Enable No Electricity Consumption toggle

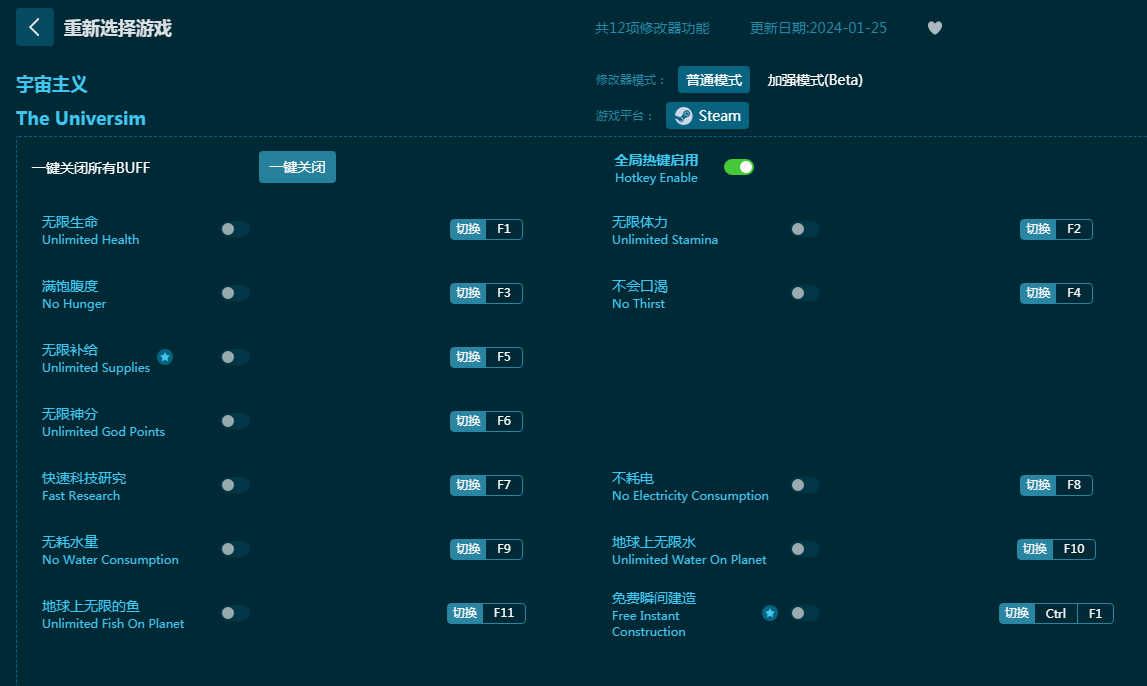pos(805,485)
